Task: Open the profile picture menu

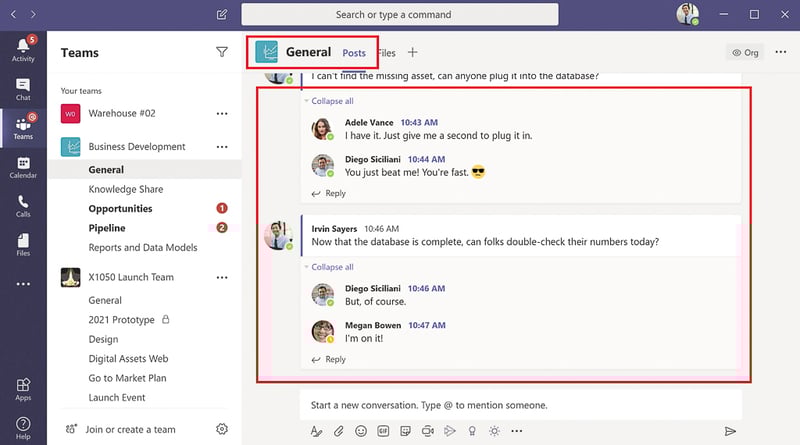Action: tap(687, 14)
